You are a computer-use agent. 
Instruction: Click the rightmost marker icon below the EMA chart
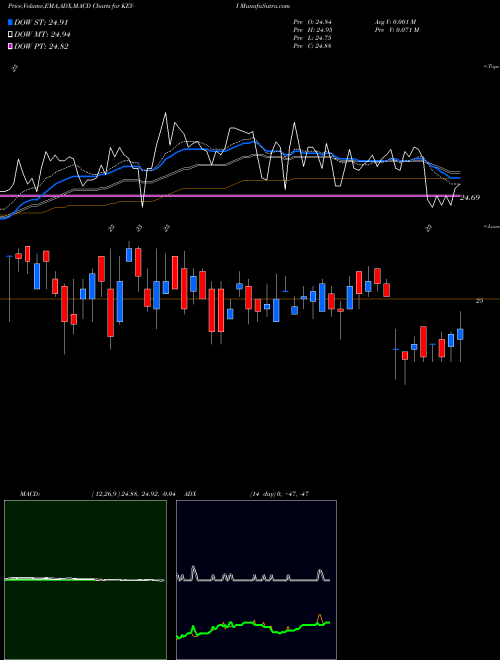[429, 228]
